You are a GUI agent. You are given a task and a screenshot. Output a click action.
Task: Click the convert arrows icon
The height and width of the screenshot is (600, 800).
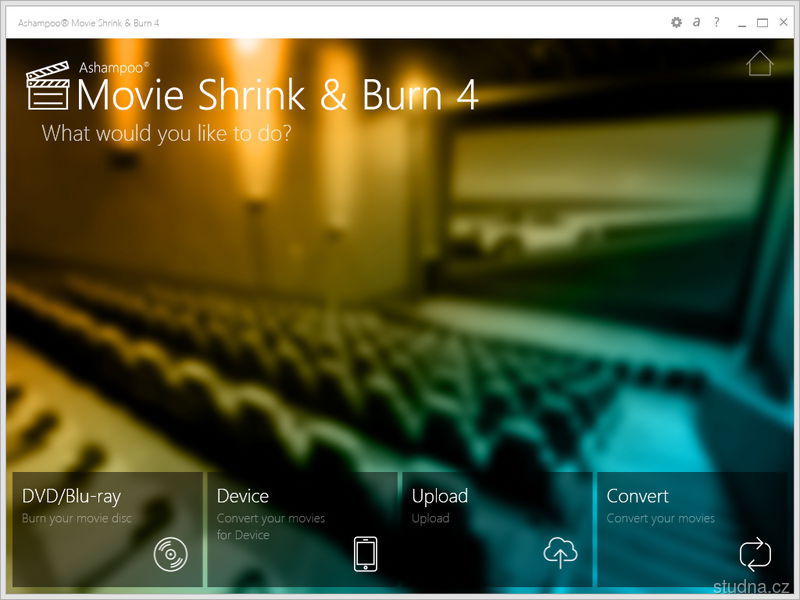755,554
